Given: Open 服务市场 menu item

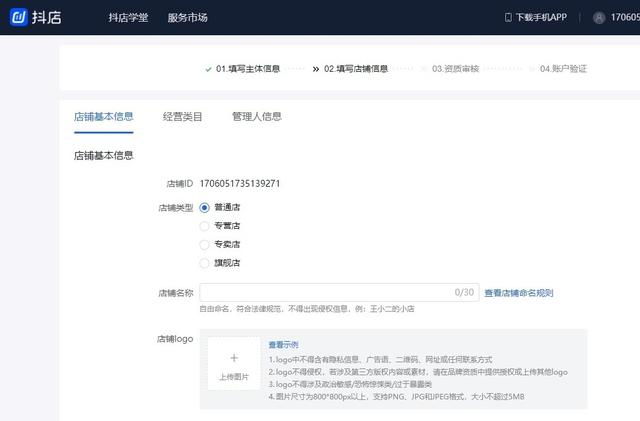Looking at the screenshot, I should click(x=188, y=18).
